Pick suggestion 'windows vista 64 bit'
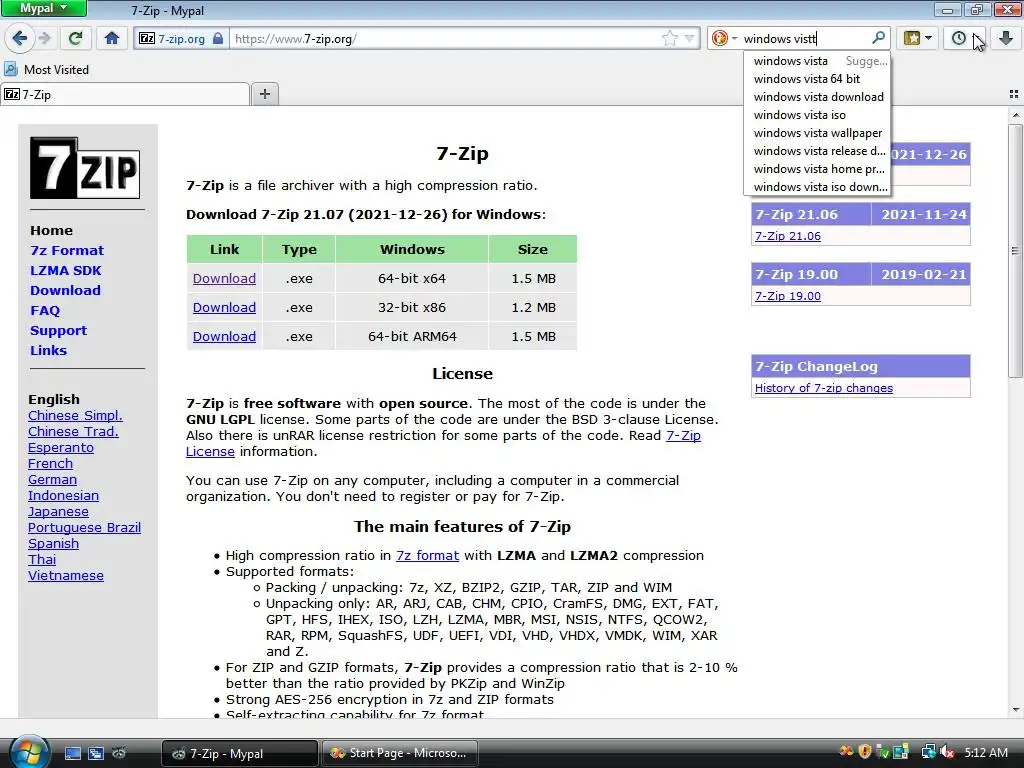The height and width of the screenshot is (768, 1024). [817, 78]
